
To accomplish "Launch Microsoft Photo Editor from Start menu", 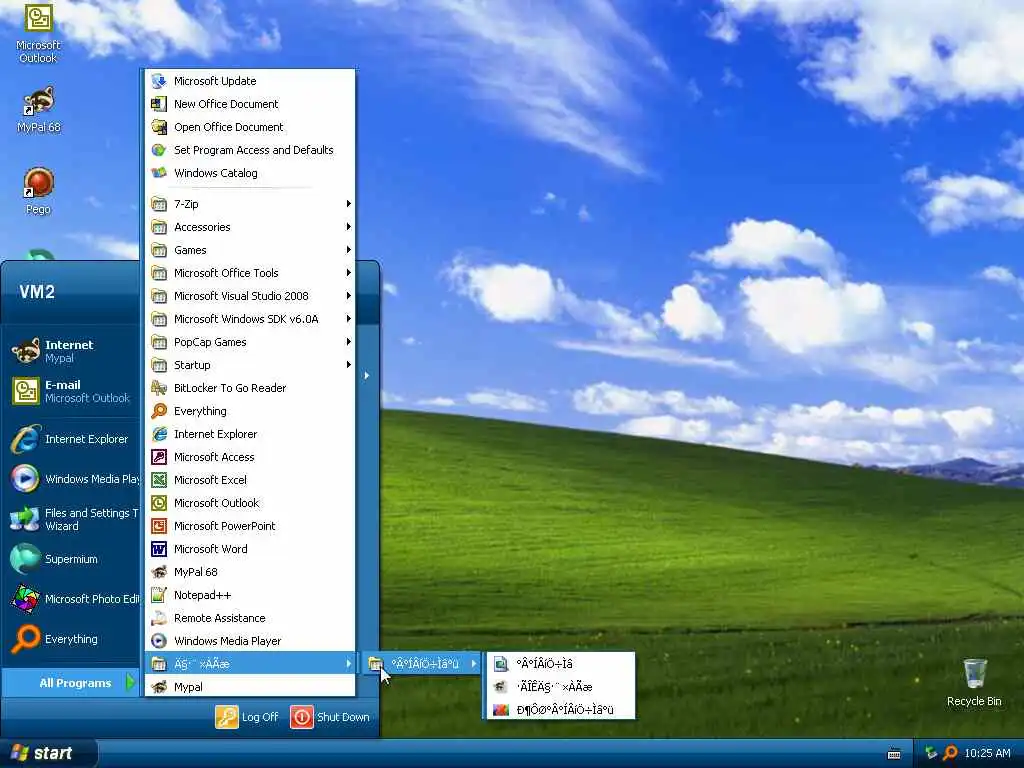I will (x=72, y=599).
